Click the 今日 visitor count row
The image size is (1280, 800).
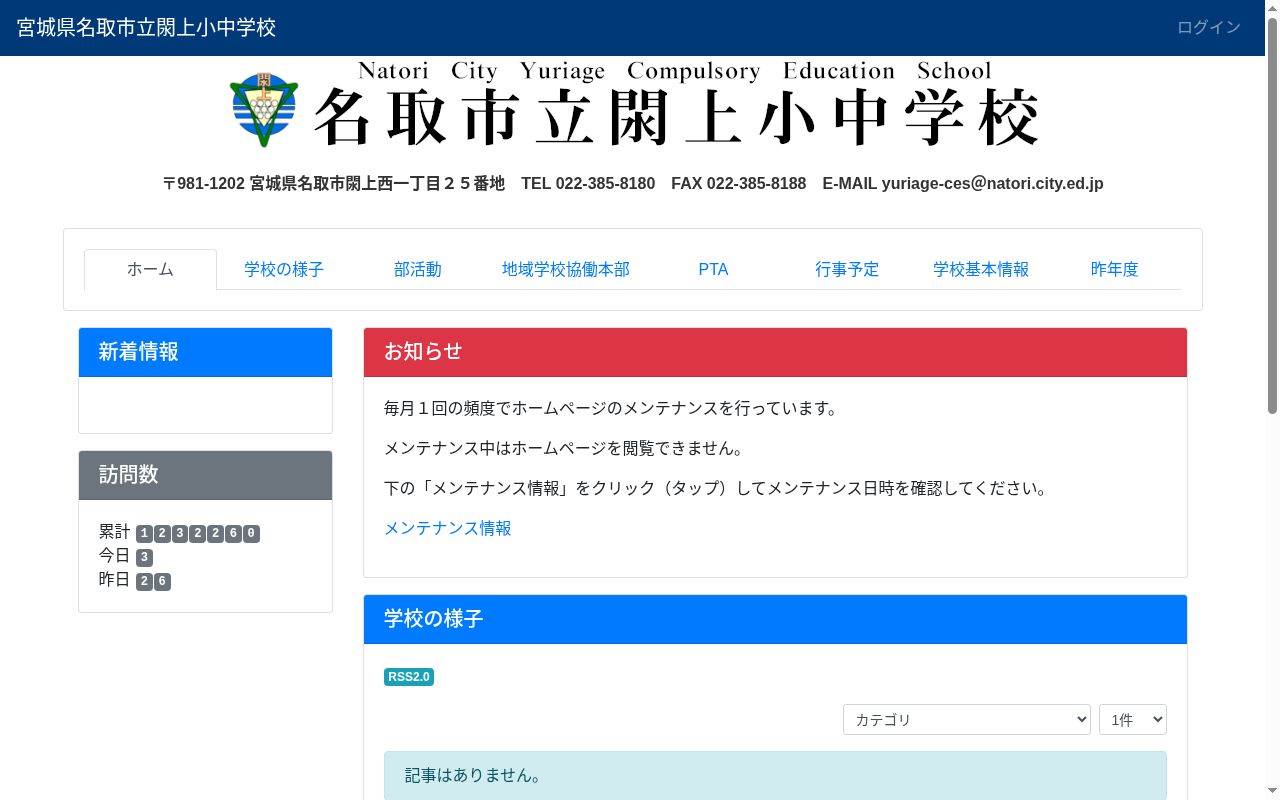[126, 556]
